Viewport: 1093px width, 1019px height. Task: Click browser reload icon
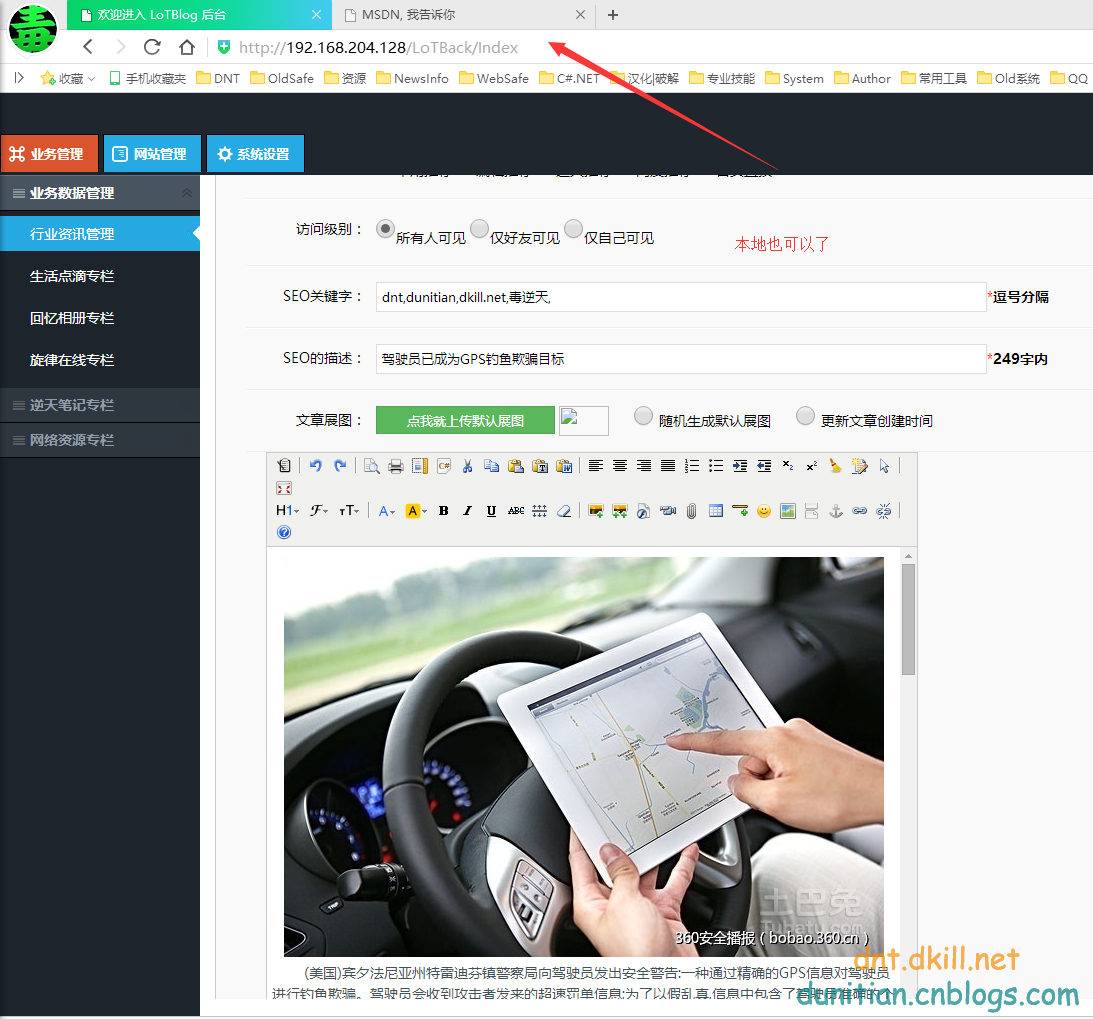point(152,47)
